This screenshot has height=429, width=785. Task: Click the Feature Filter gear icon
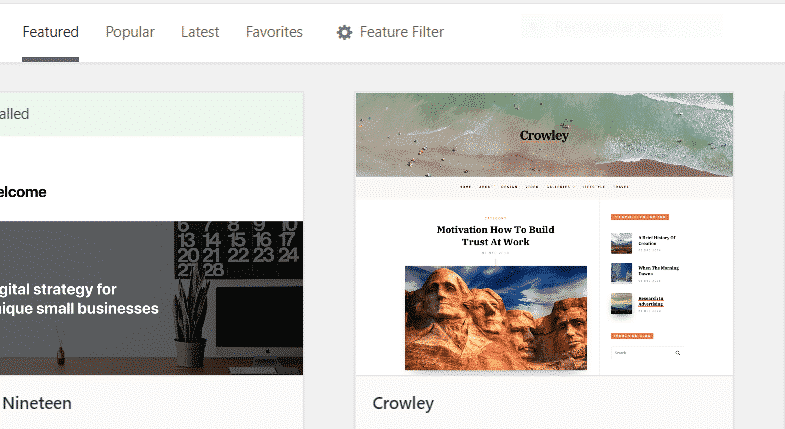coord(344,33)
